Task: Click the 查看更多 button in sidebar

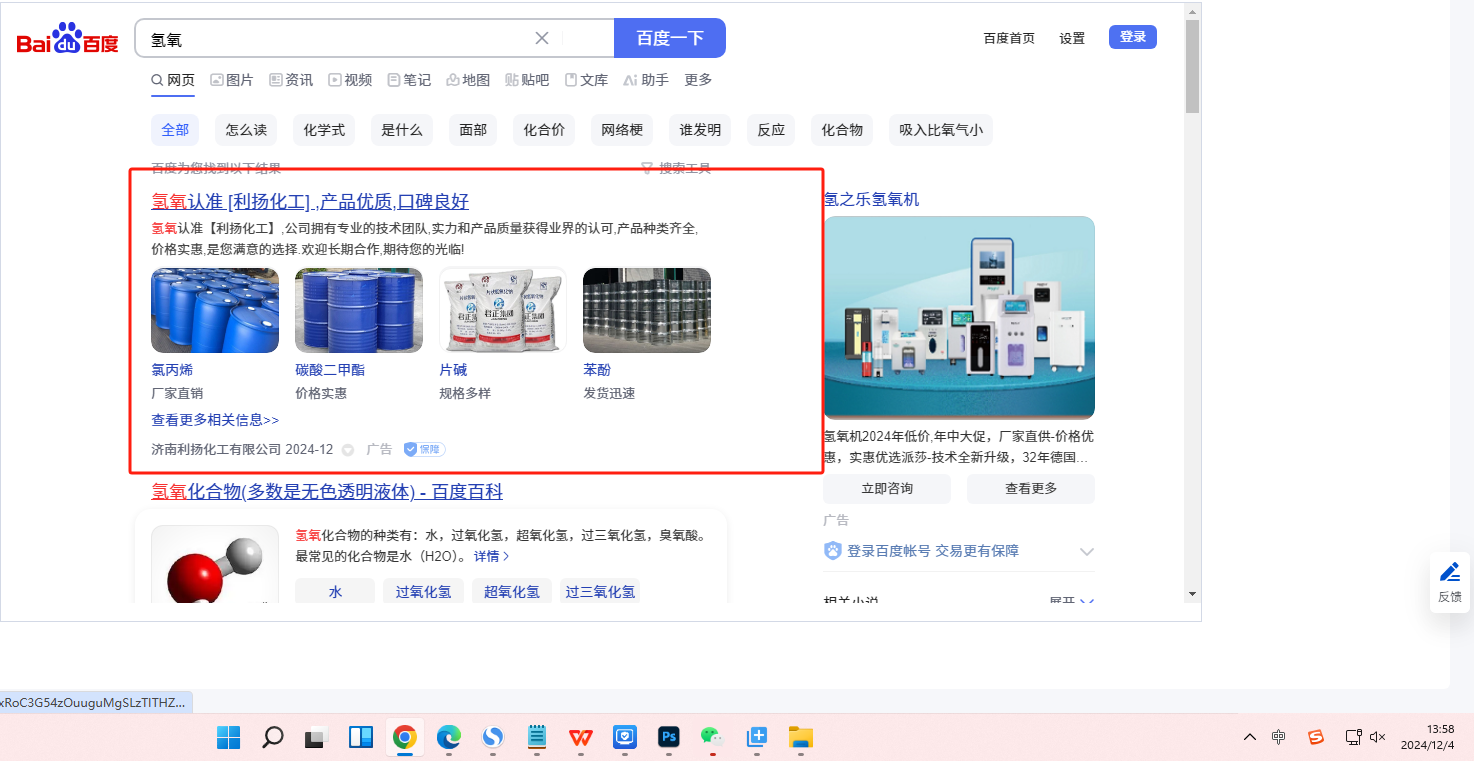Action: point(1031,489)
